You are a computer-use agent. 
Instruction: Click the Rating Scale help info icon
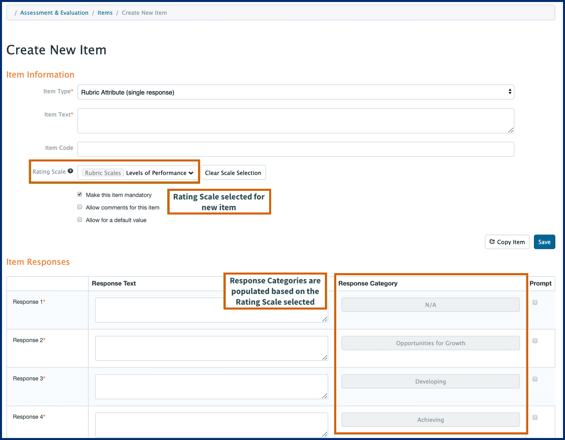pyautogui.click(x=70, y=171)
